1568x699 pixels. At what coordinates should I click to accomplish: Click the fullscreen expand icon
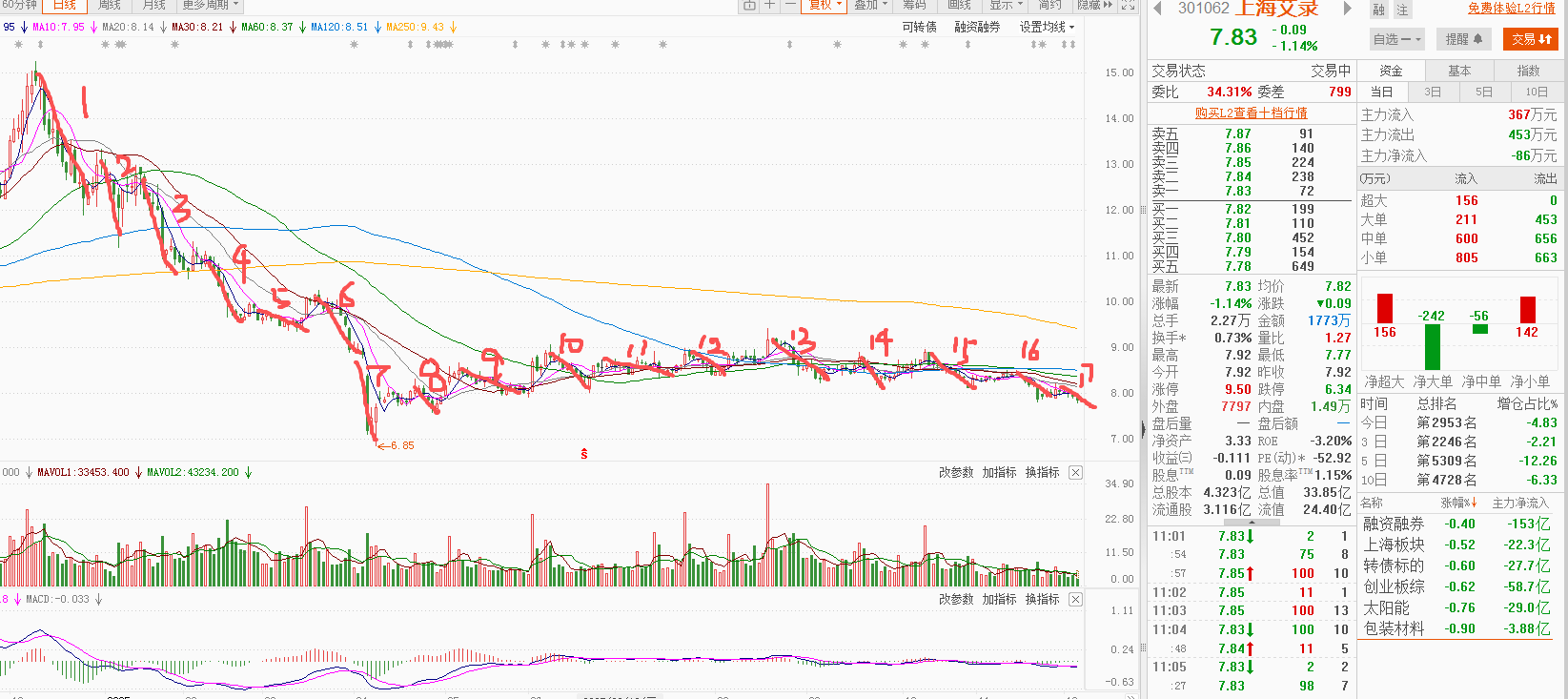point(1128,6)
